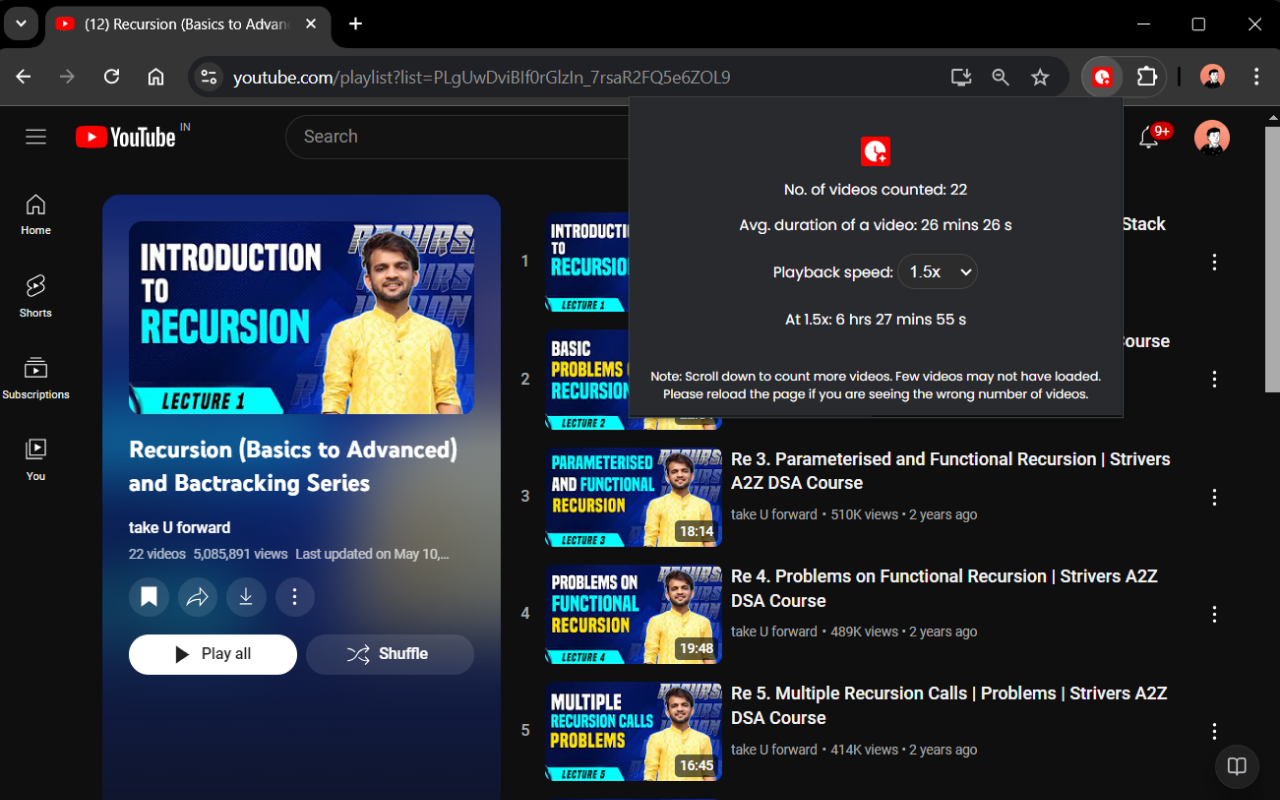Click the extension logo in popup

[x=875, y=151]
